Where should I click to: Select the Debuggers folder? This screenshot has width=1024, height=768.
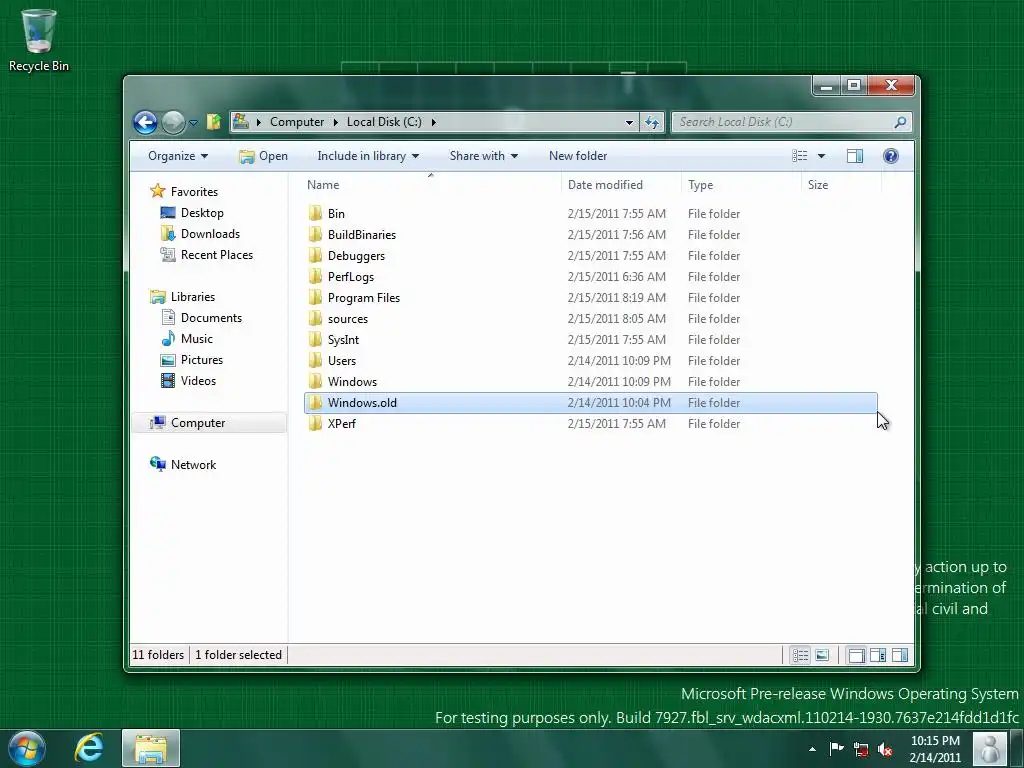(356, 256)
